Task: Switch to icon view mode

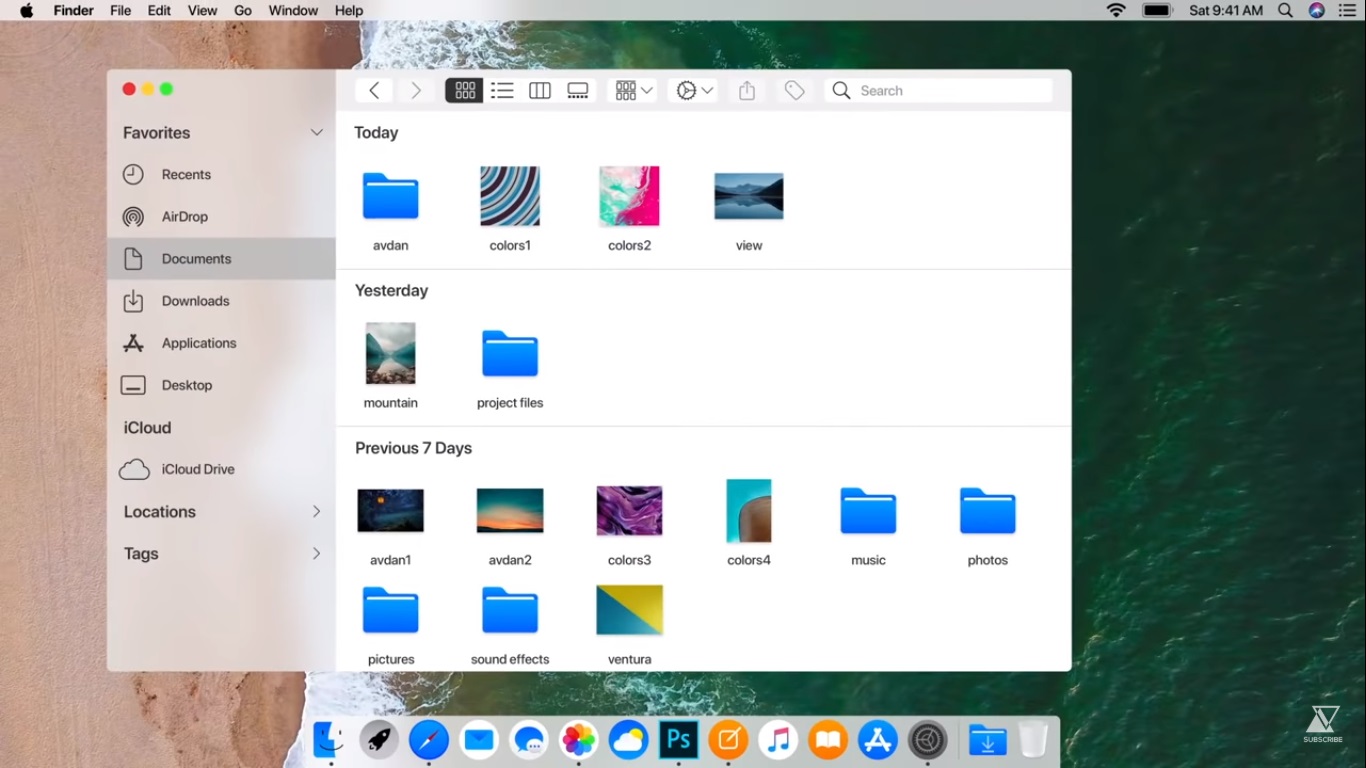Action: pos(464,91)
